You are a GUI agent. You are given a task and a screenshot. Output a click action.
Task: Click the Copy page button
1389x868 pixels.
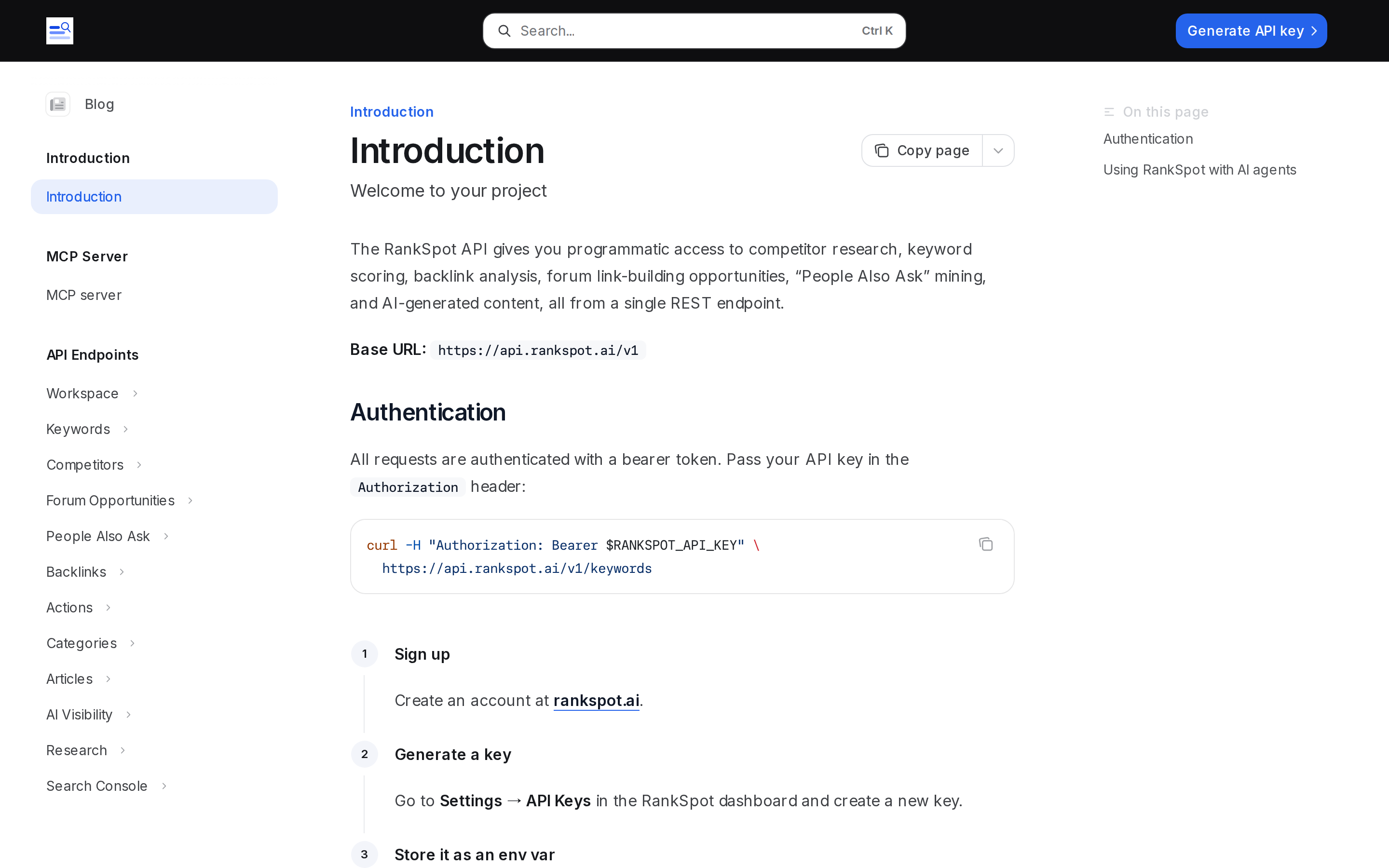922,150
